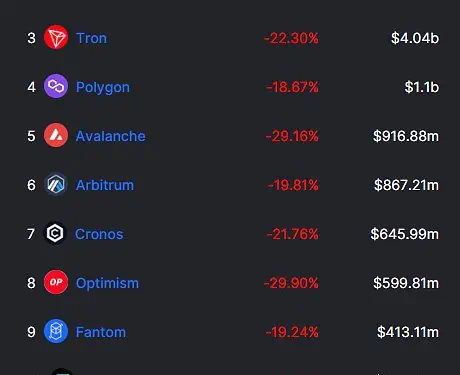This screenshot has width=460, height=375.
Task: Select Avalanche's $916.88m TVL value
Action: (406, 136)
